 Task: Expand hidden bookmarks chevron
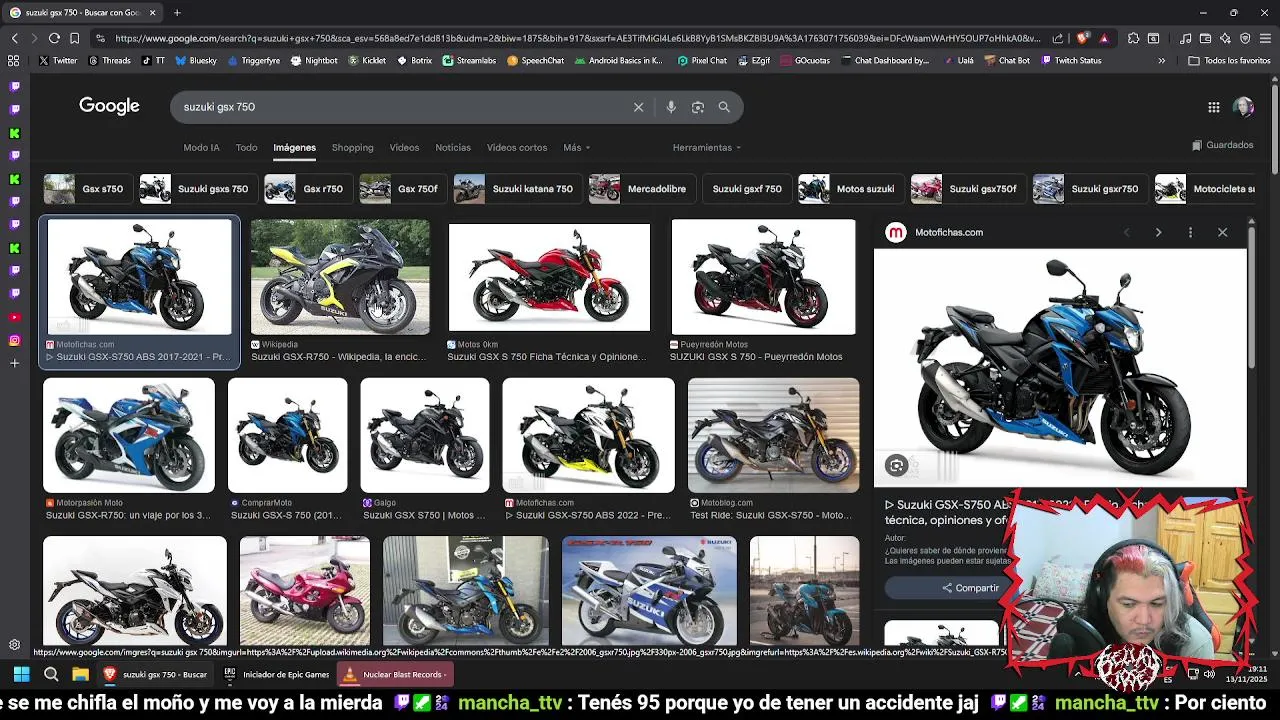tap(1161, 60)
